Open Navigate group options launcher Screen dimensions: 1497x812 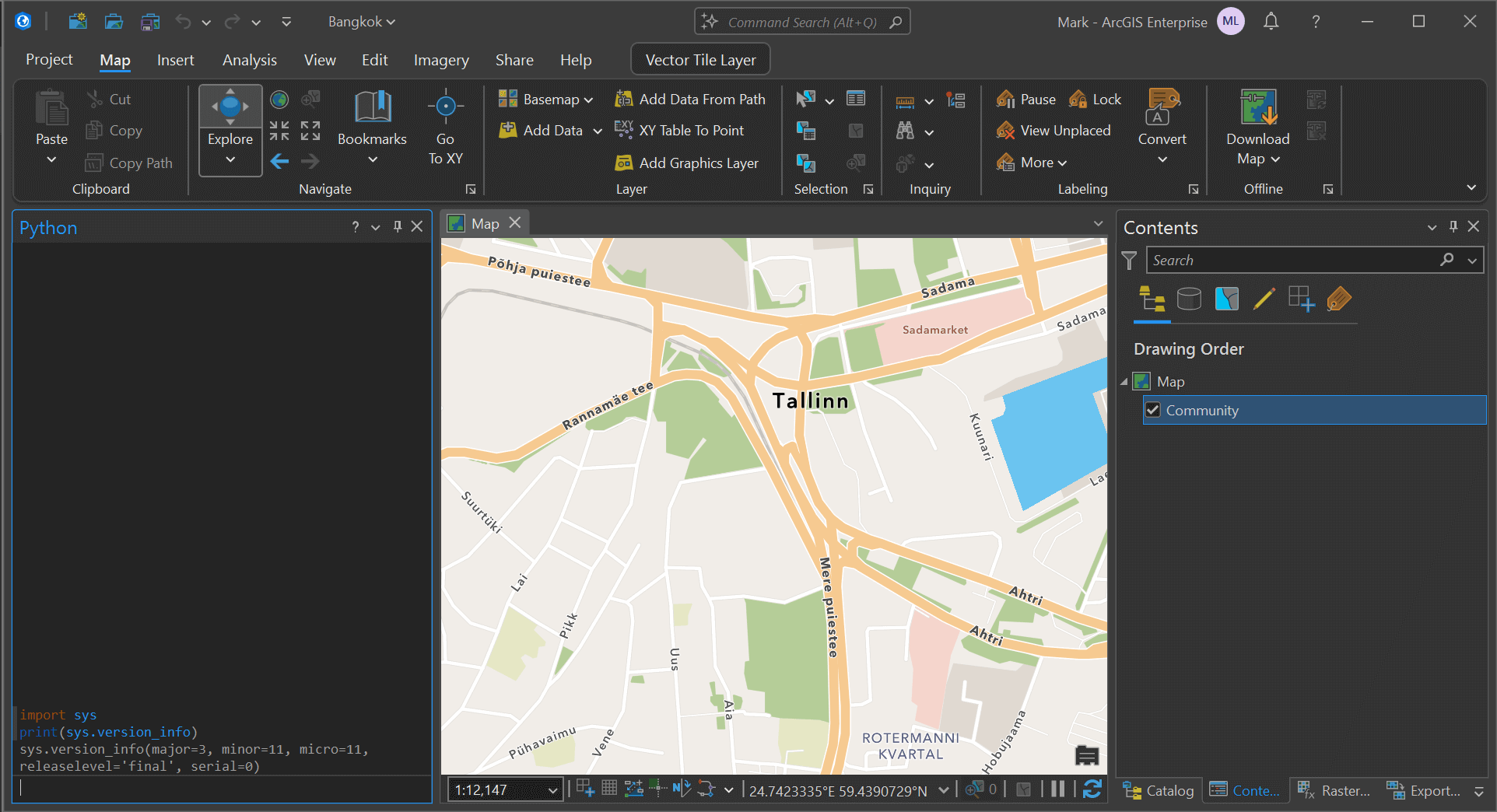(x=471, y=189)
